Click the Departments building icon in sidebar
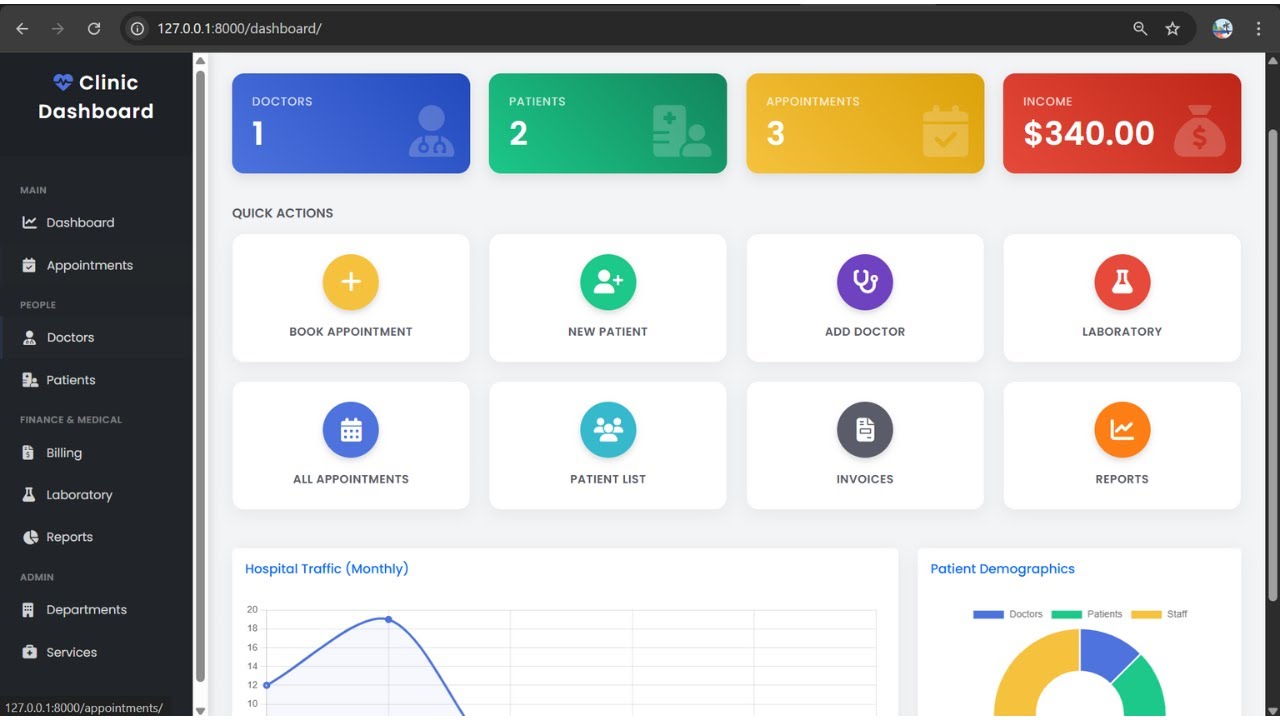Image resolution: width=1280 pixels, height=720 pixels. [x=28, y=609]
